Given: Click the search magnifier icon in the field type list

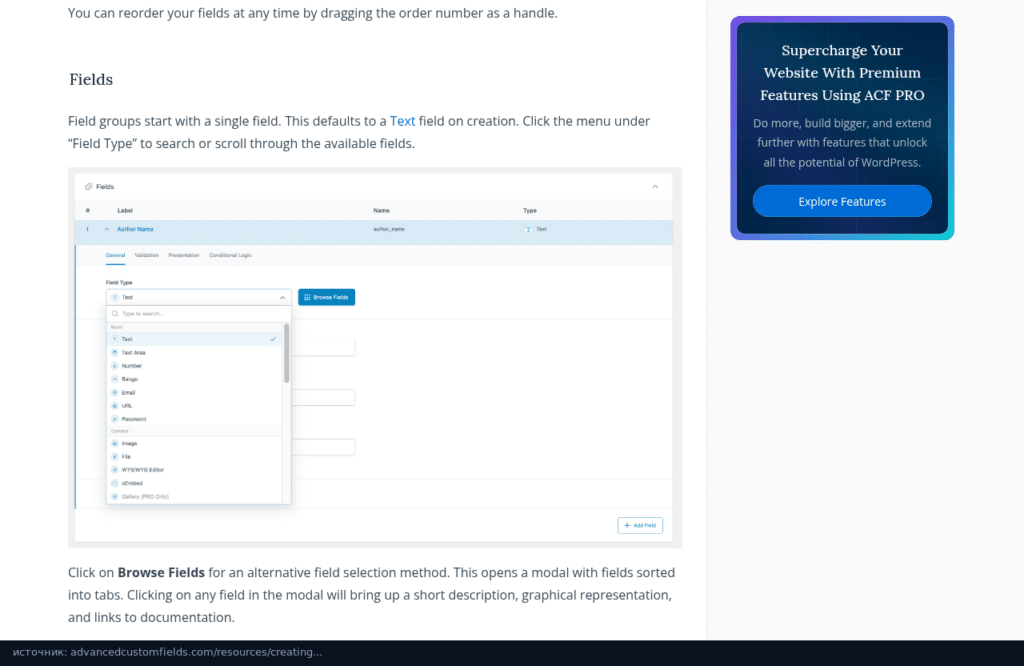Looking at the screenshot, I should 115,314.
